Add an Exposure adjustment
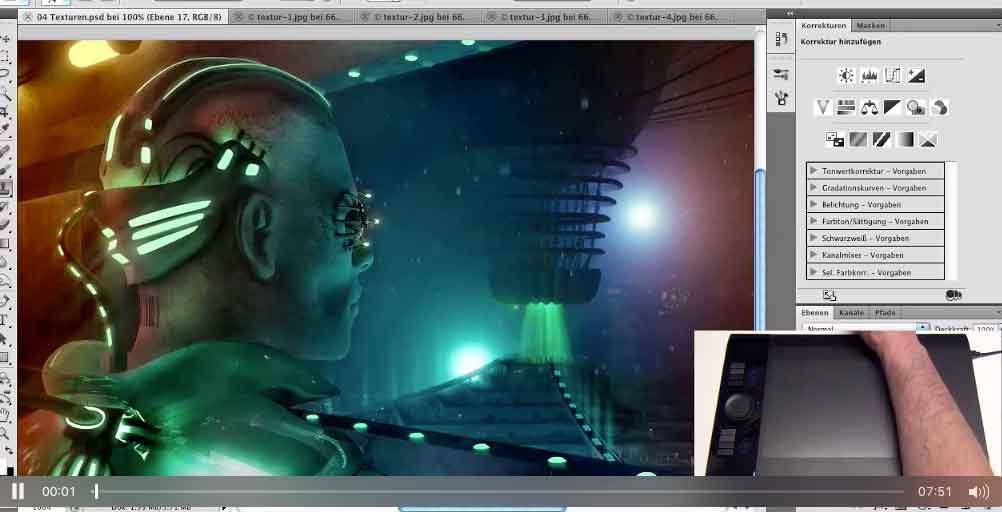 915,76
